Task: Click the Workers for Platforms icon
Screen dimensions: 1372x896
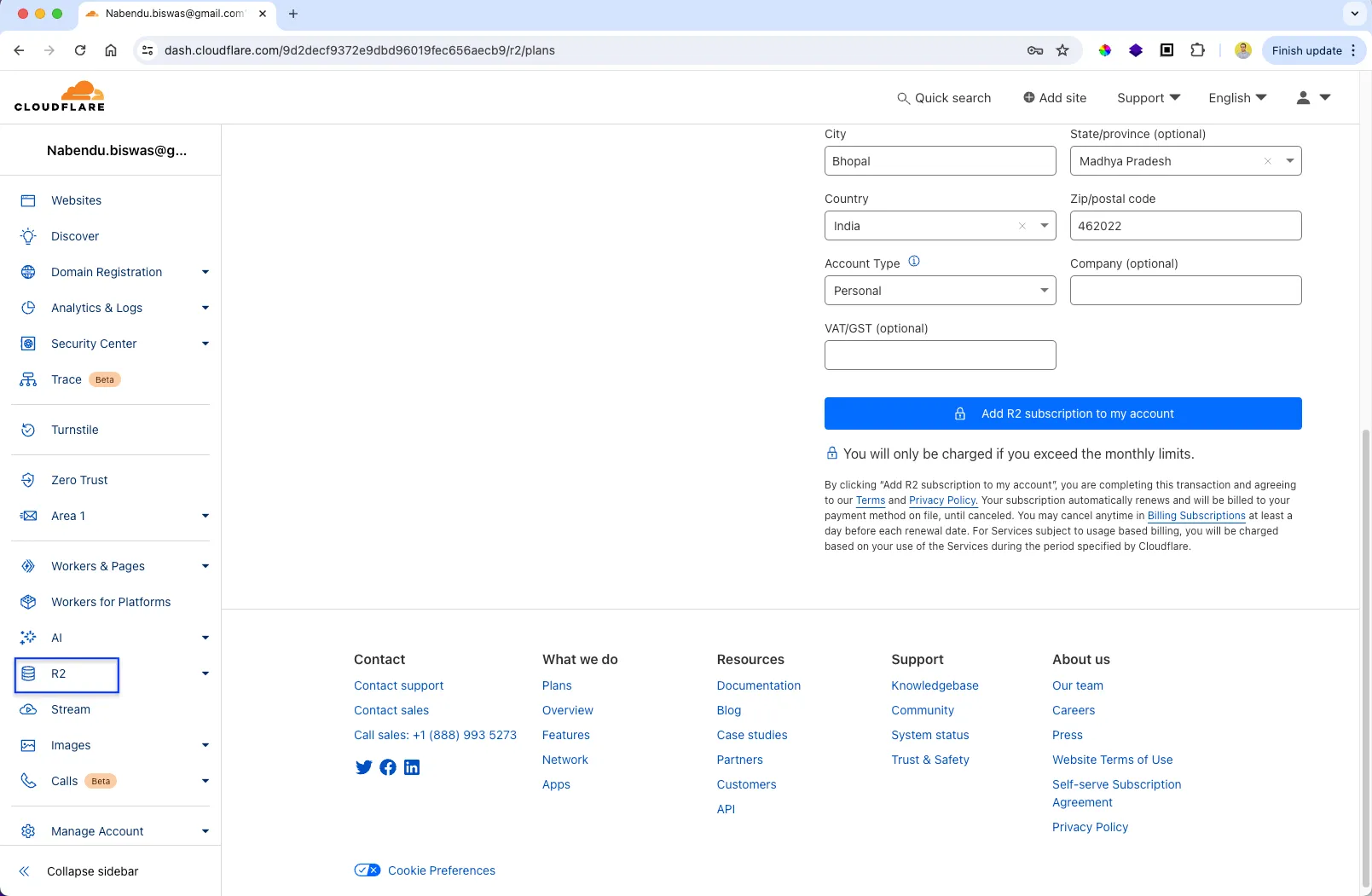Action: (28, 602)
